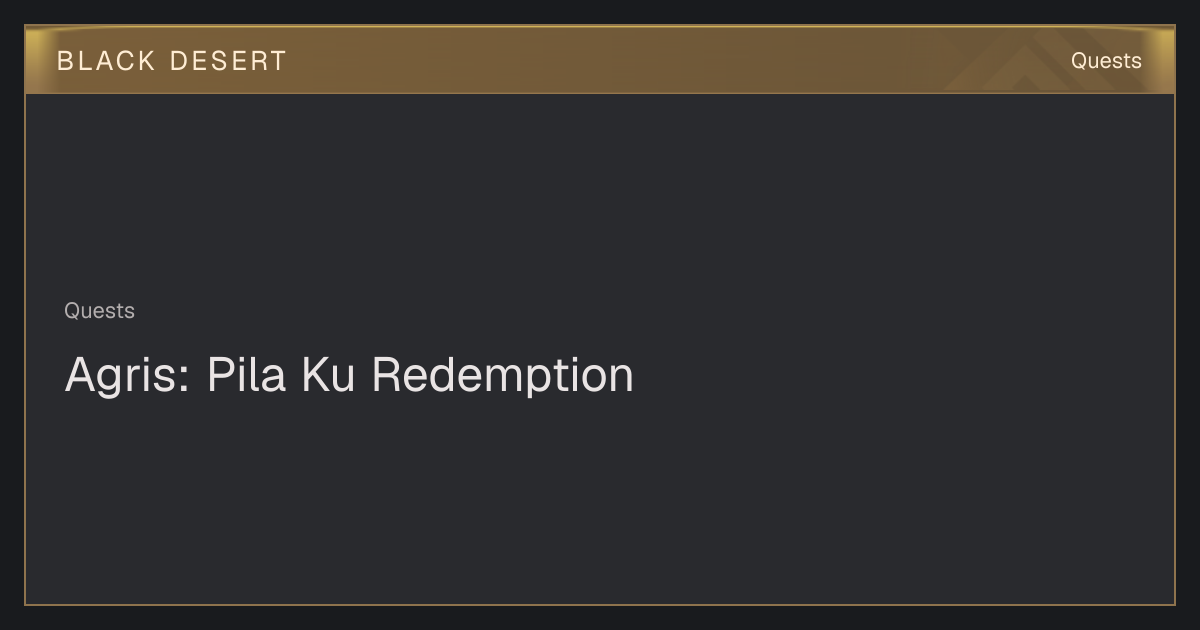
Task: Click the glowing right end of the gold header
Action: 1162,60
